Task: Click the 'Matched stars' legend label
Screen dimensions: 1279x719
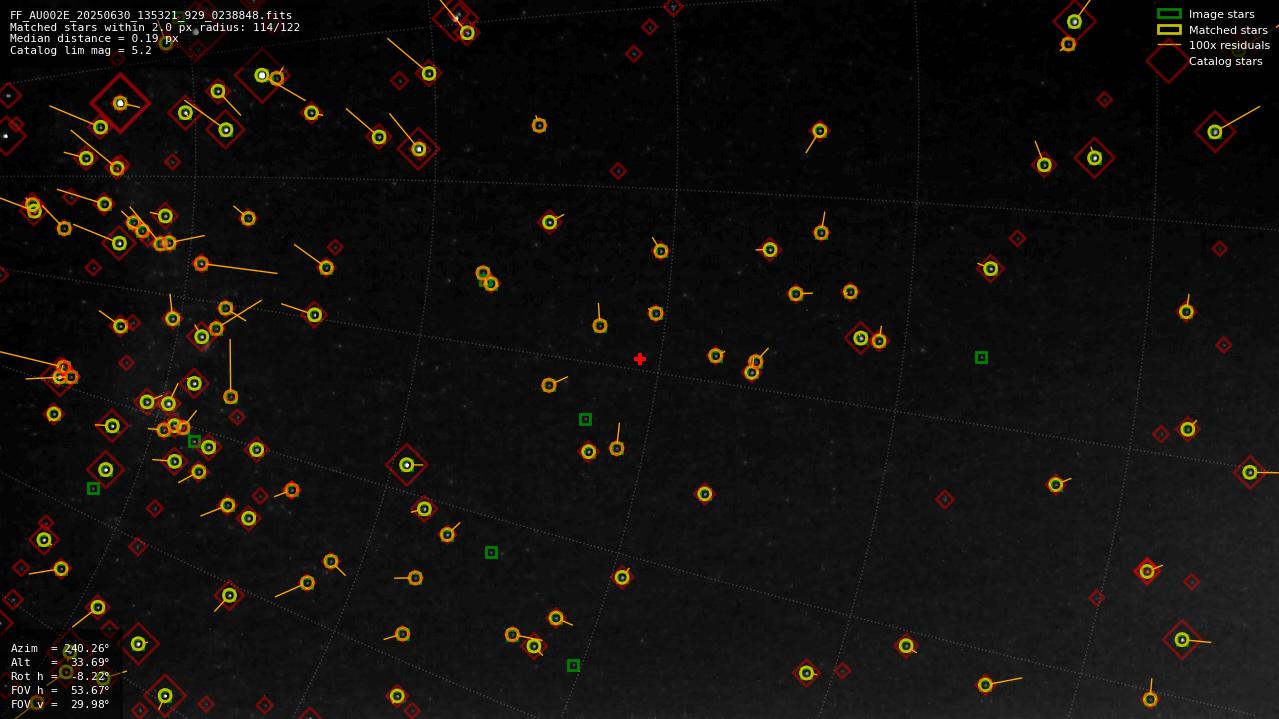Action: [1228, 30]
